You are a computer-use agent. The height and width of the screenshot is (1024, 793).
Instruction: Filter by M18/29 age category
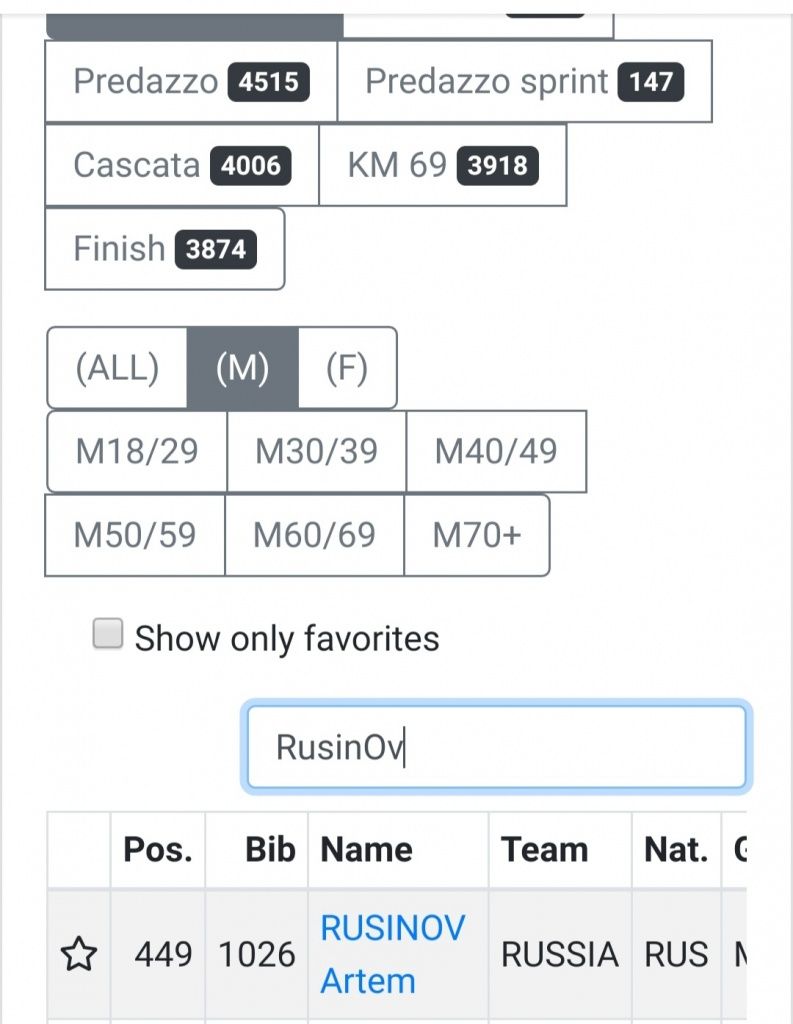pyautogui.click(x=137, y=451)
